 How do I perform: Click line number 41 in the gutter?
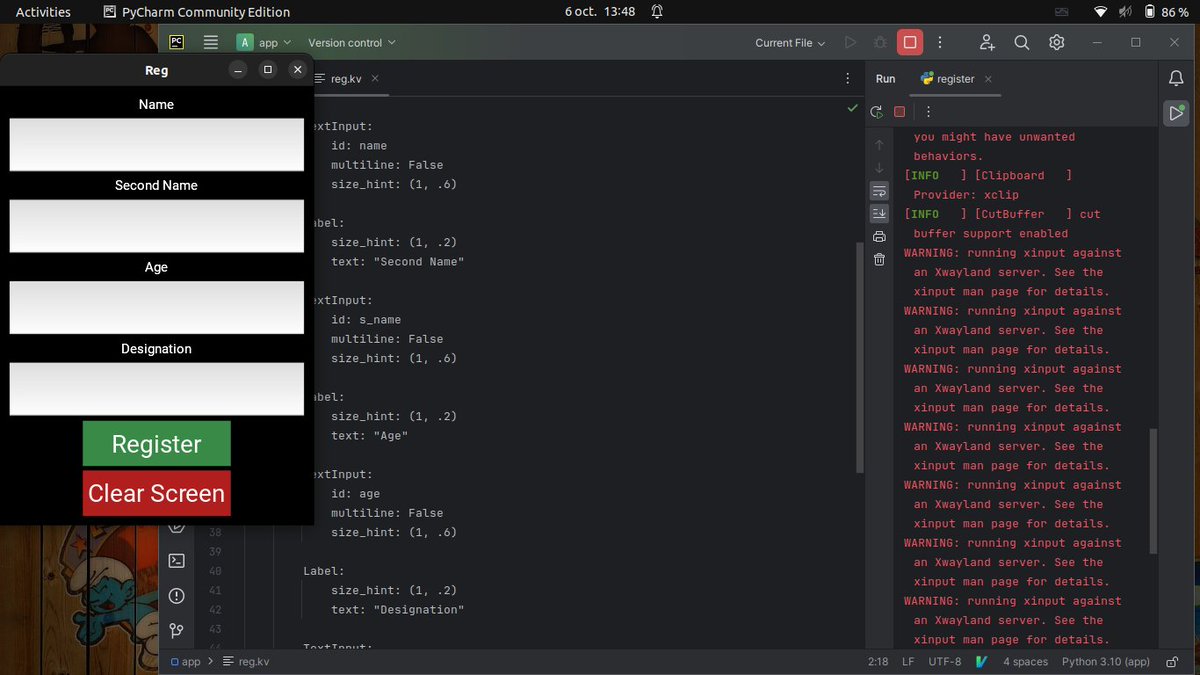pos(215,590)
